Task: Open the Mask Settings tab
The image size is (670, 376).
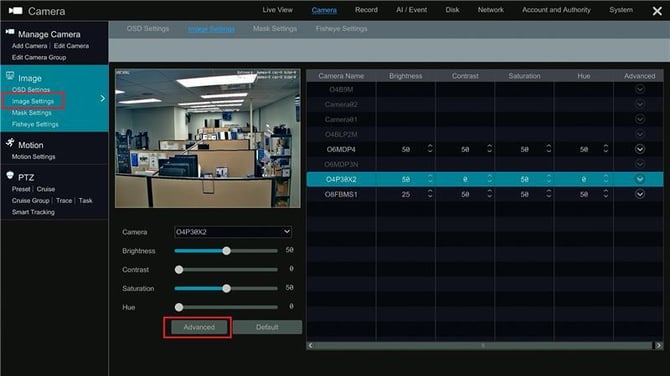Action: (275, 29)
